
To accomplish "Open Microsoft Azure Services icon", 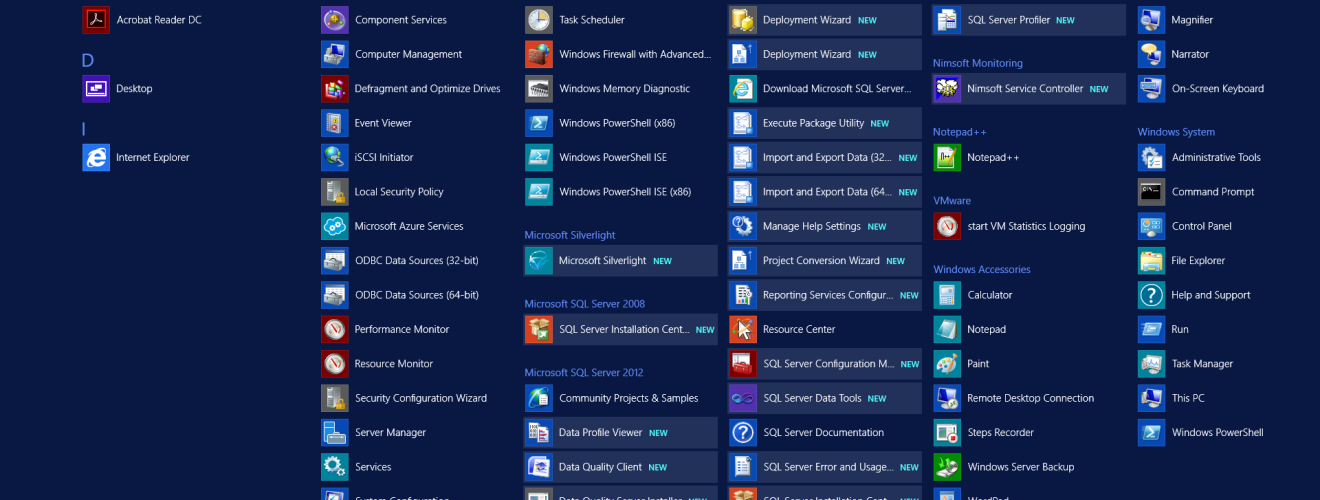I will pyautogui.click(x=335, y=226).
